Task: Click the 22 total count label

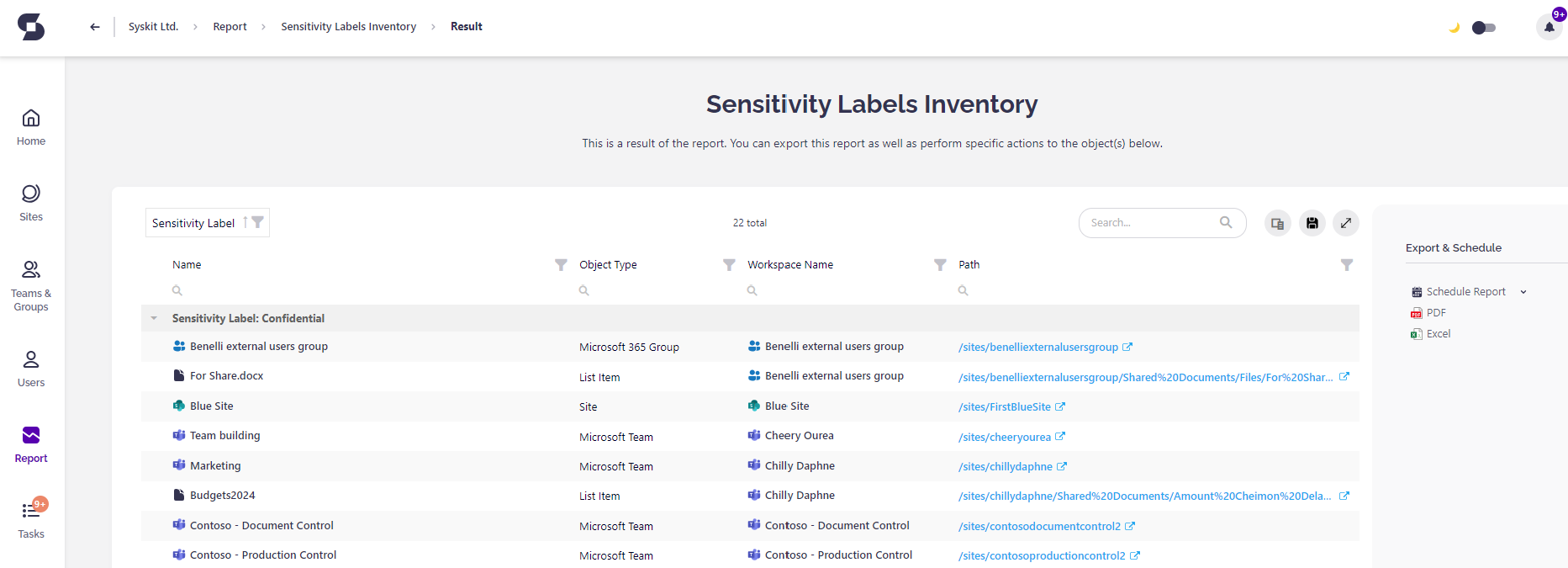Action: pyautogui.click(x=749, y=223)
